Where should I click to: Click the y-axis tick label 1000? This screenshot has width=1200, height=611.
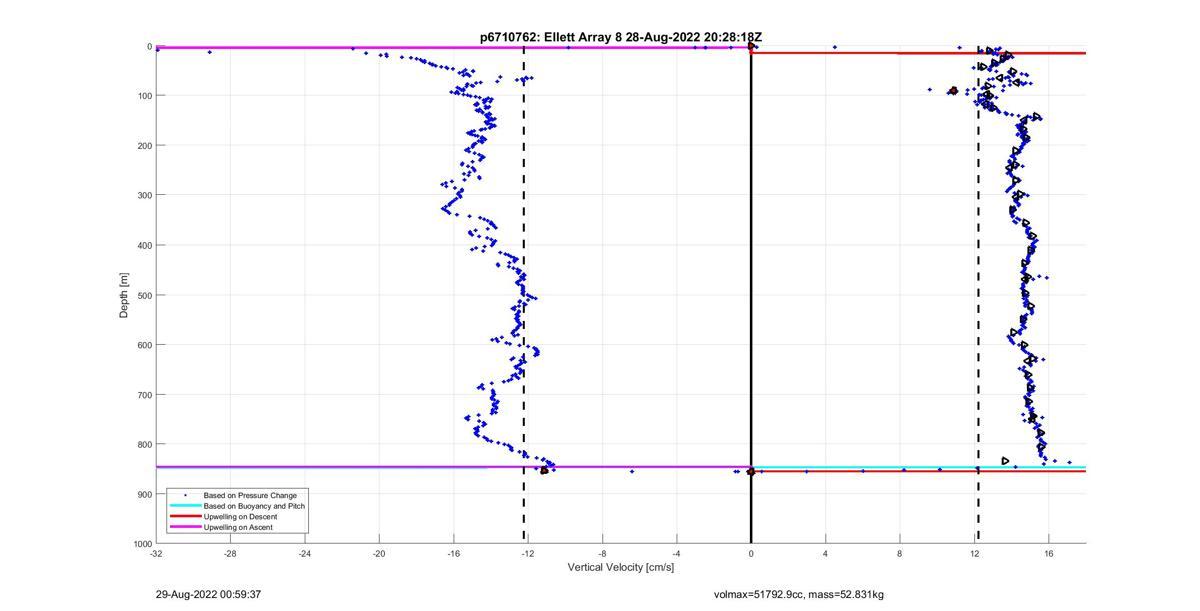[142, 544]
